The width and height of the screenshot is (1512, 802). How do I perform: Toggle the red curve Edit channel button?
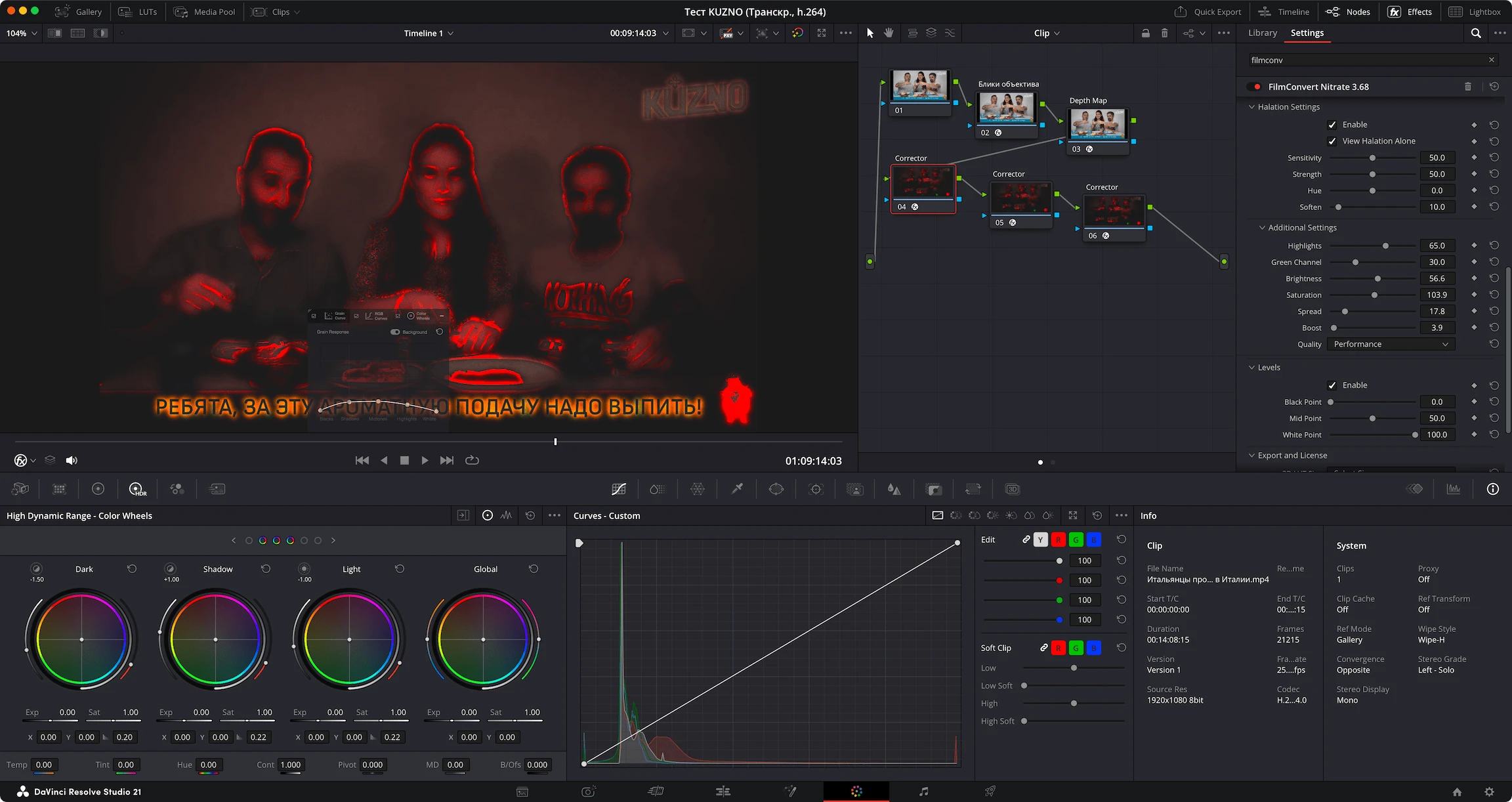[x=1058, y=539]
